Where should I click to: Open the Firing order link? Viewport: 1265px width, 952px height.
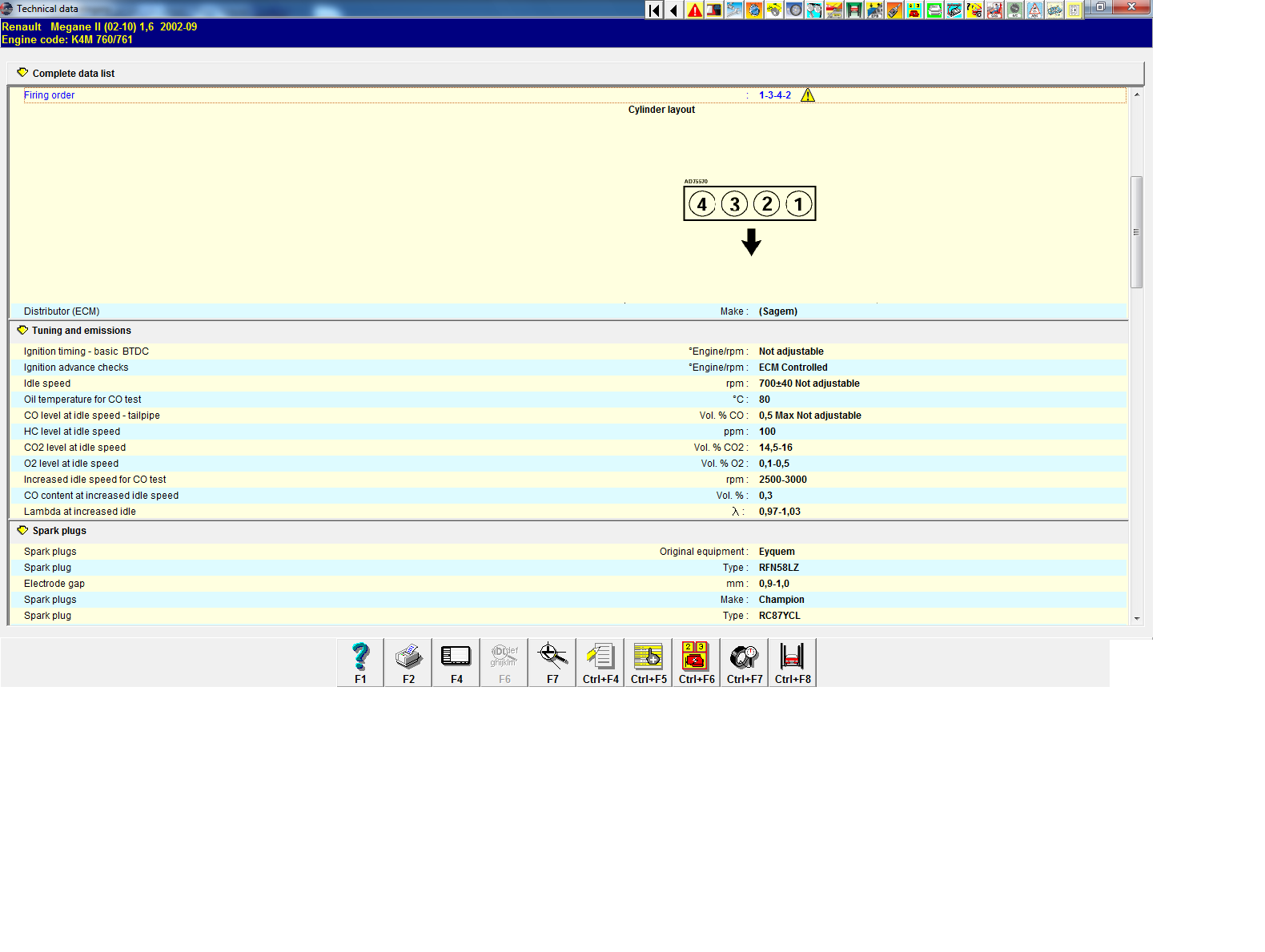click(x=49, y=95)
